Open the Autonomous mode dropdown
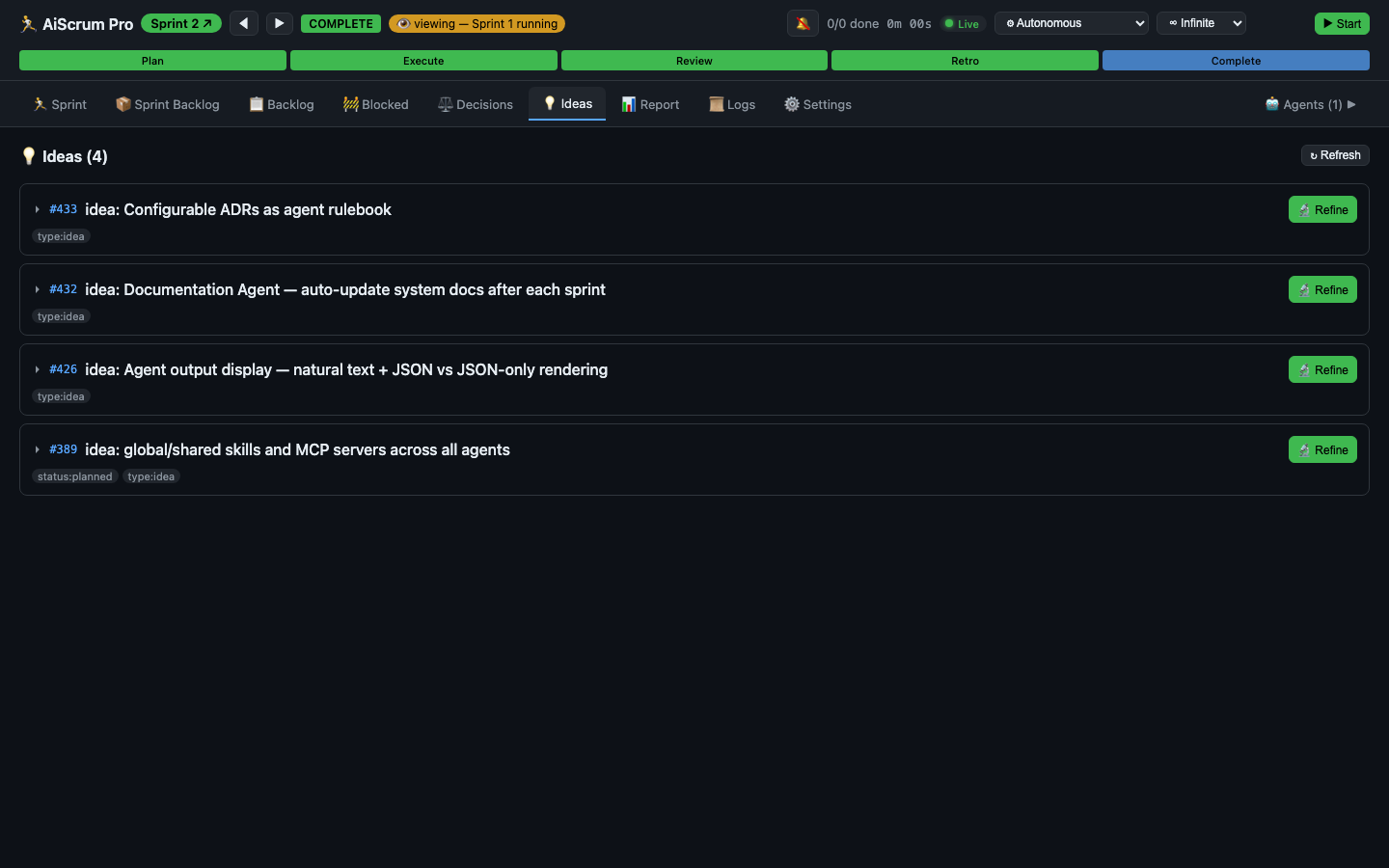The width and height of the screenshot is (1389, 868). coord(1071,23)
